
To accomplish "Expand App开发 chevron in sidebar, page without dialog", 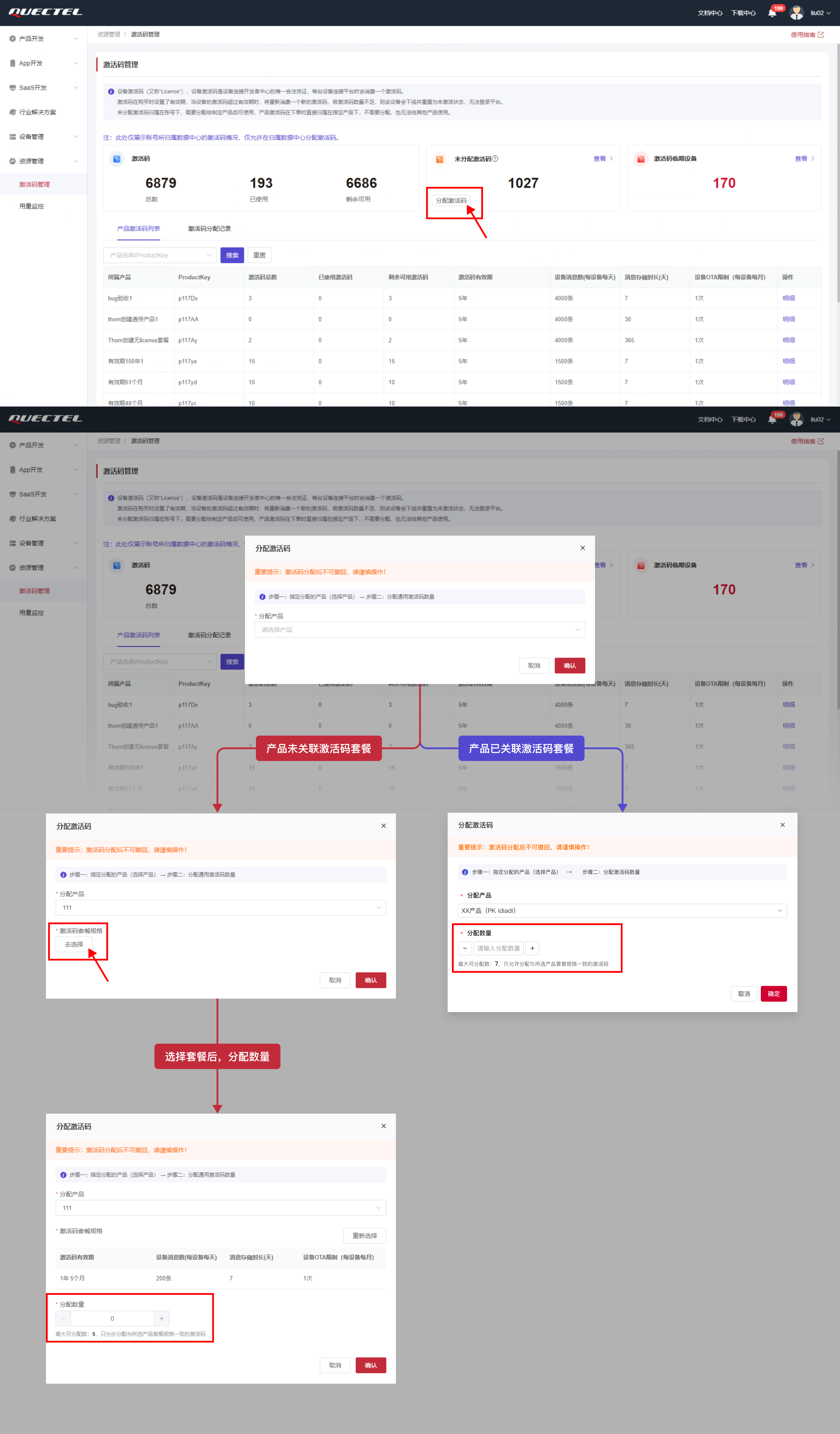I will click(x=76, y=63).
